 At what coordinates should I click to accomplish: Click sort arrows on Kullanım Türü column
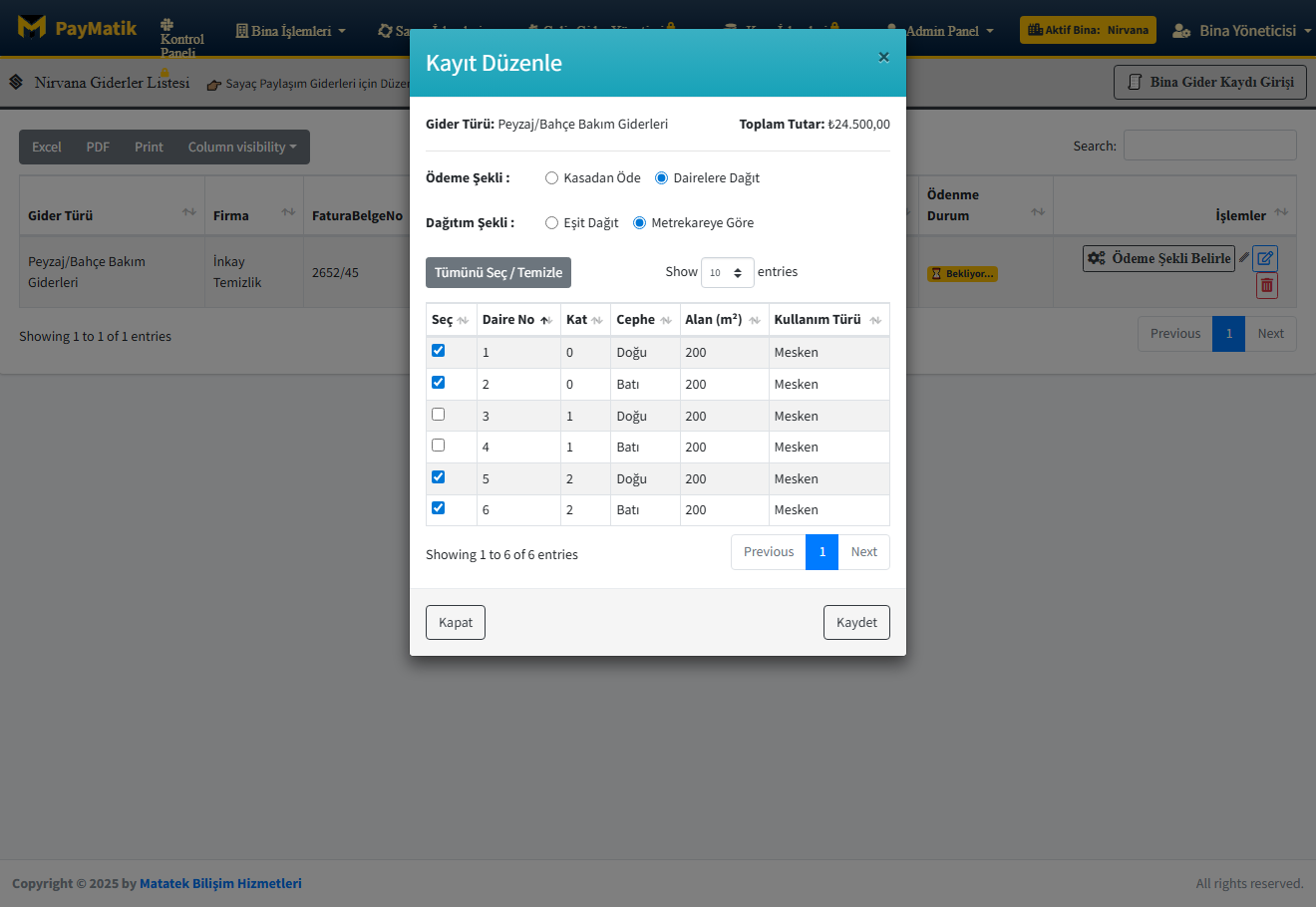click(875, 320)
